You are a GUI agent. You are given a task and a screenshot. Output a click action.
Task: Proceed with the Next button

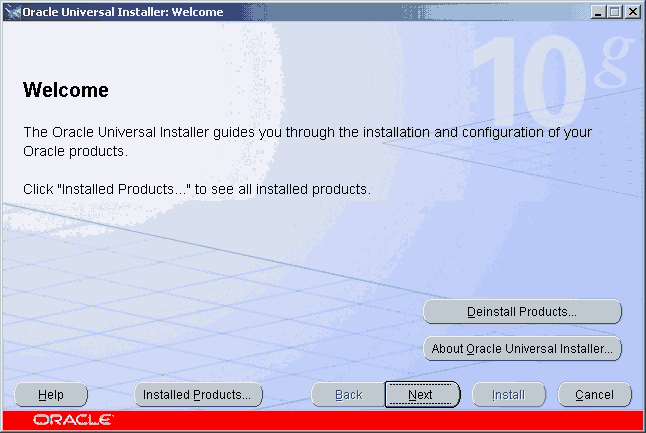[x=421, y=394]
